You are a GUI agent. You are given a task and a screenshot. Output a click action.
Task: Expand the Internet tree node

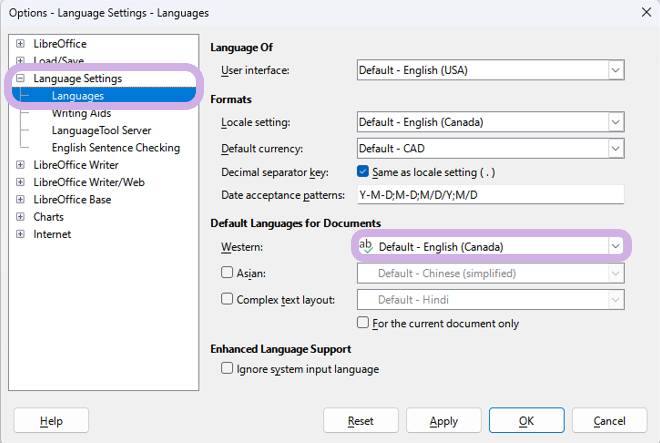click(20, 234)
